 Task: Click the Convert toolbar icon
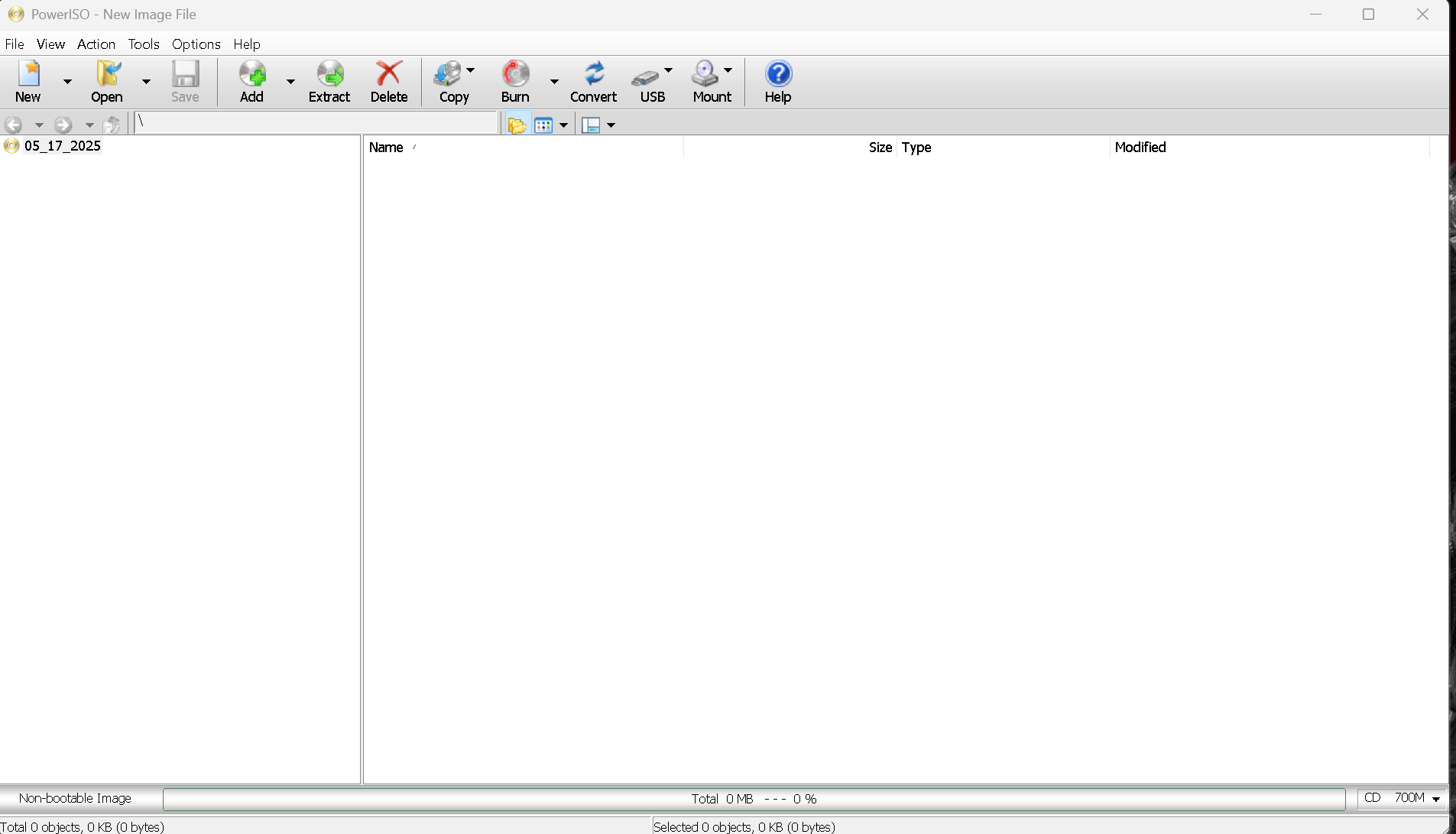[x=594, y=81]
